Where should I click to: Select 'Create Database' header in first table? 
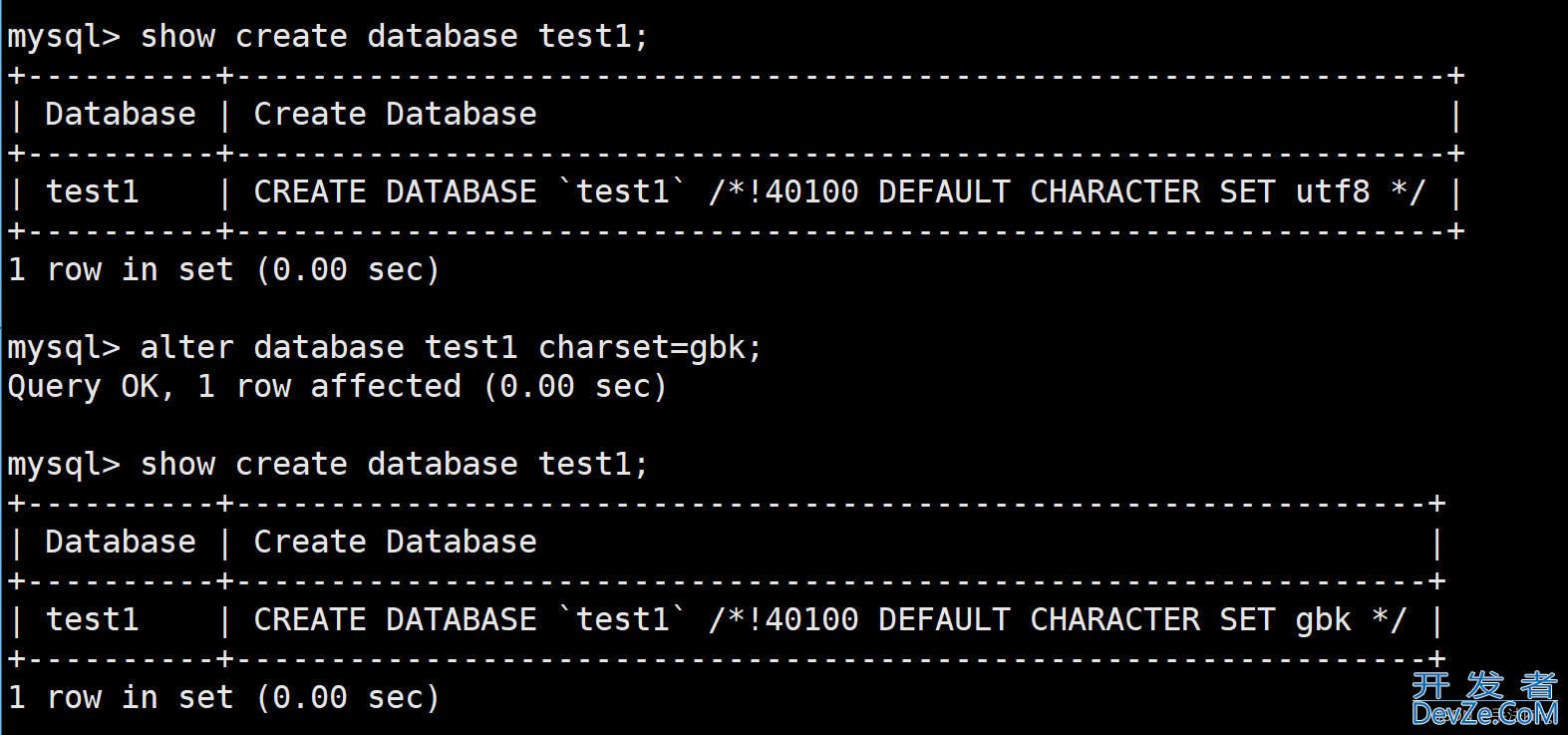(x=395, y=115)
